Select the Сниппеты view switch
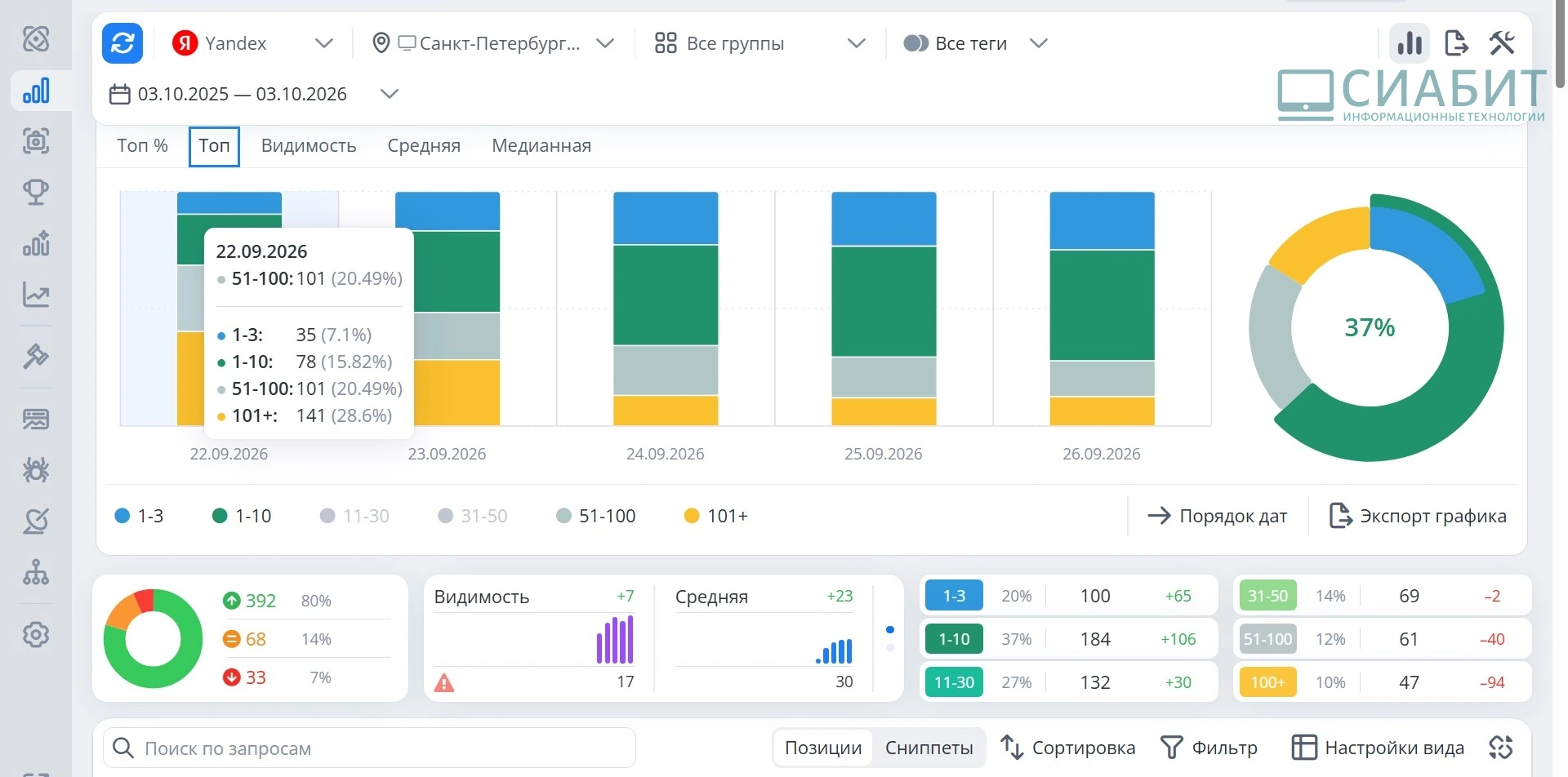The height and width of the screenshot is (777, 1568). point(929,748)
